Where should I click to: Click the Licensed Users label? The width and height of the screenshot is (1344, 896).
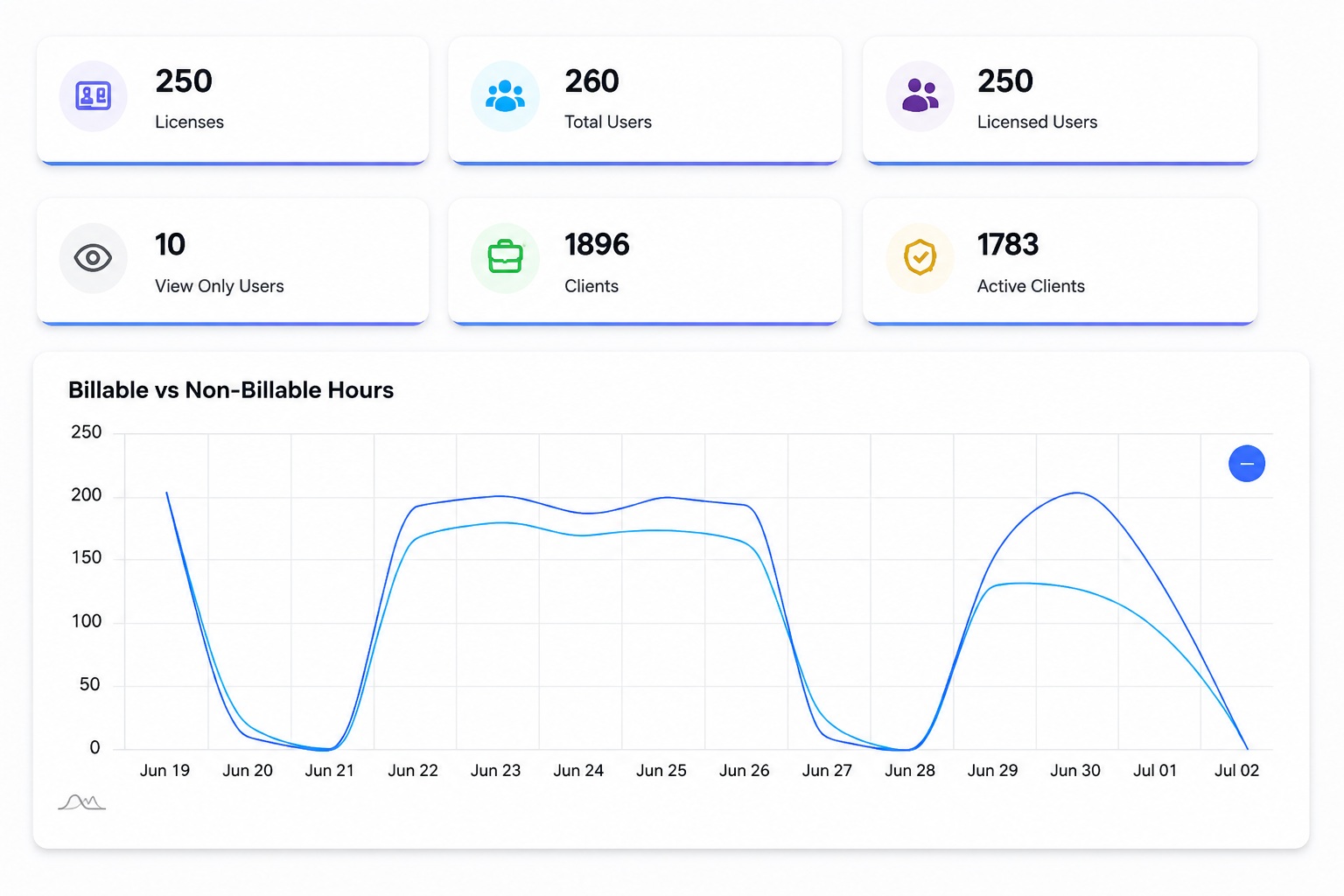[1037, 122]
